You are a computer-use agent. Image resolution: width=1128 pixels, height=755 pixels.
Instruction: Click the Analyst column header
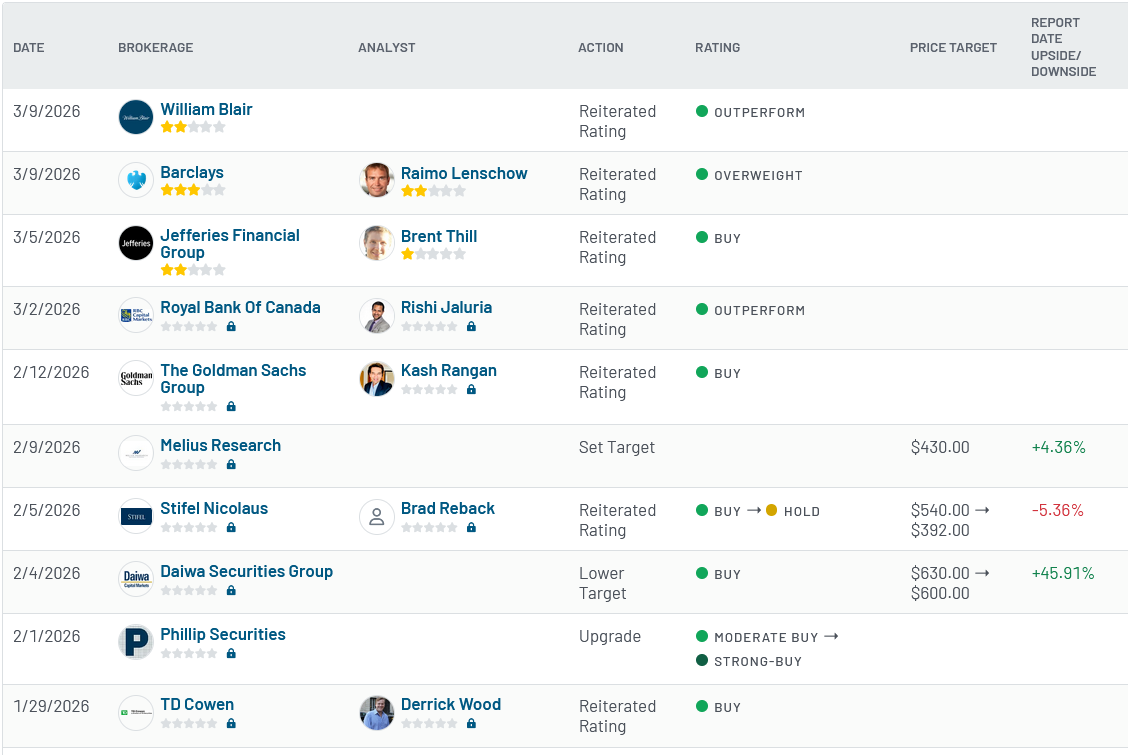[x=387, y=47]
